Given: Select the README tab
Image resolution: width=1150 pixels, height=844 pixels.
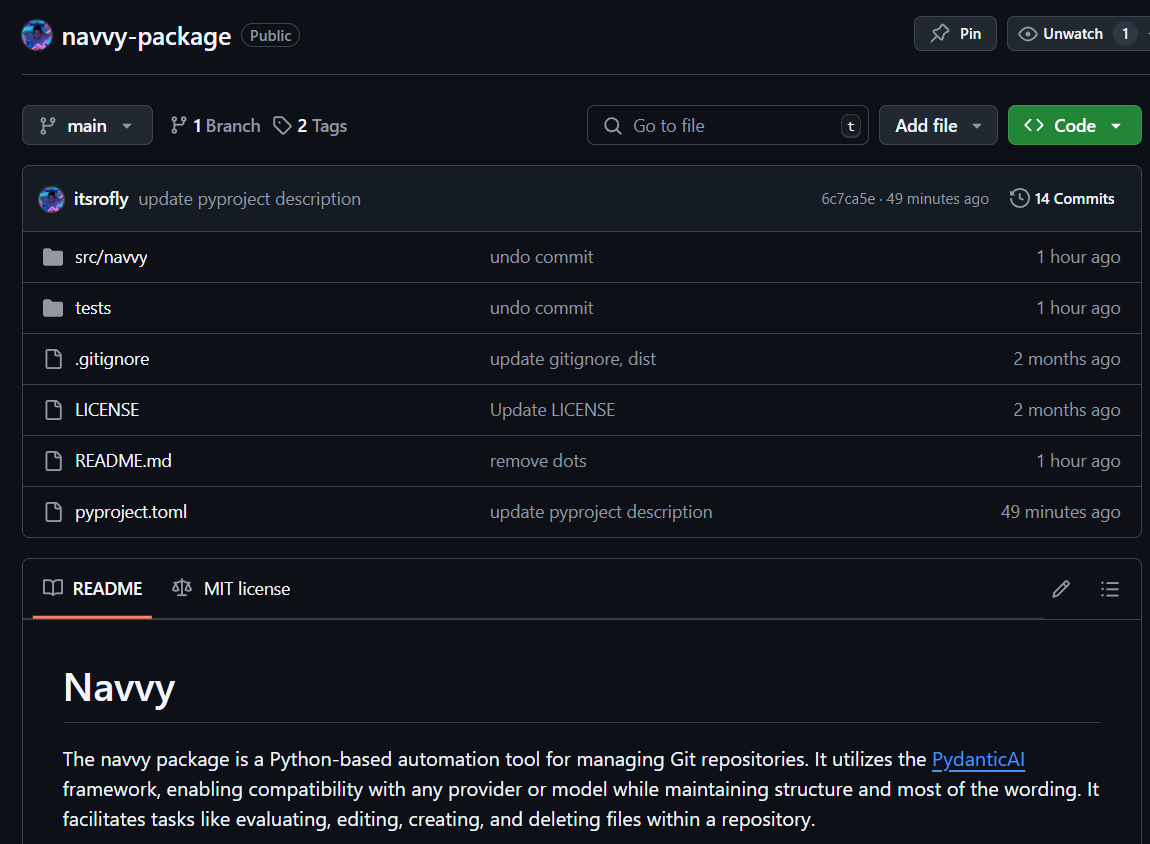Looking at the screenshot, I should point(93,589).
